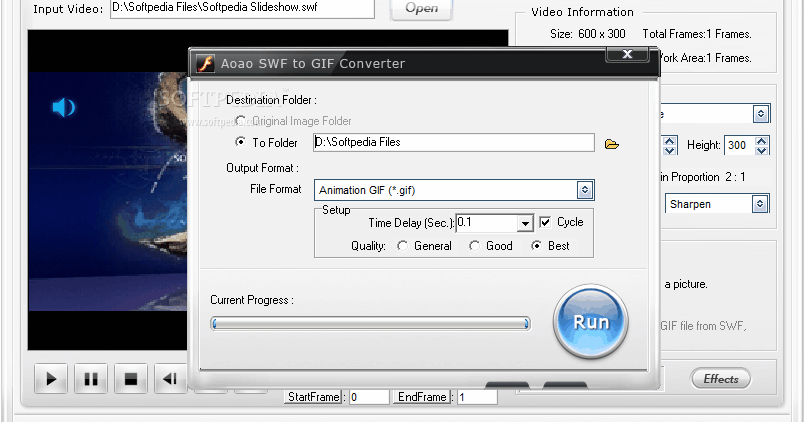The image size is (804, 422).
Task: Click the 'Size: 600 x 300' text
Action: coord(588,34)
